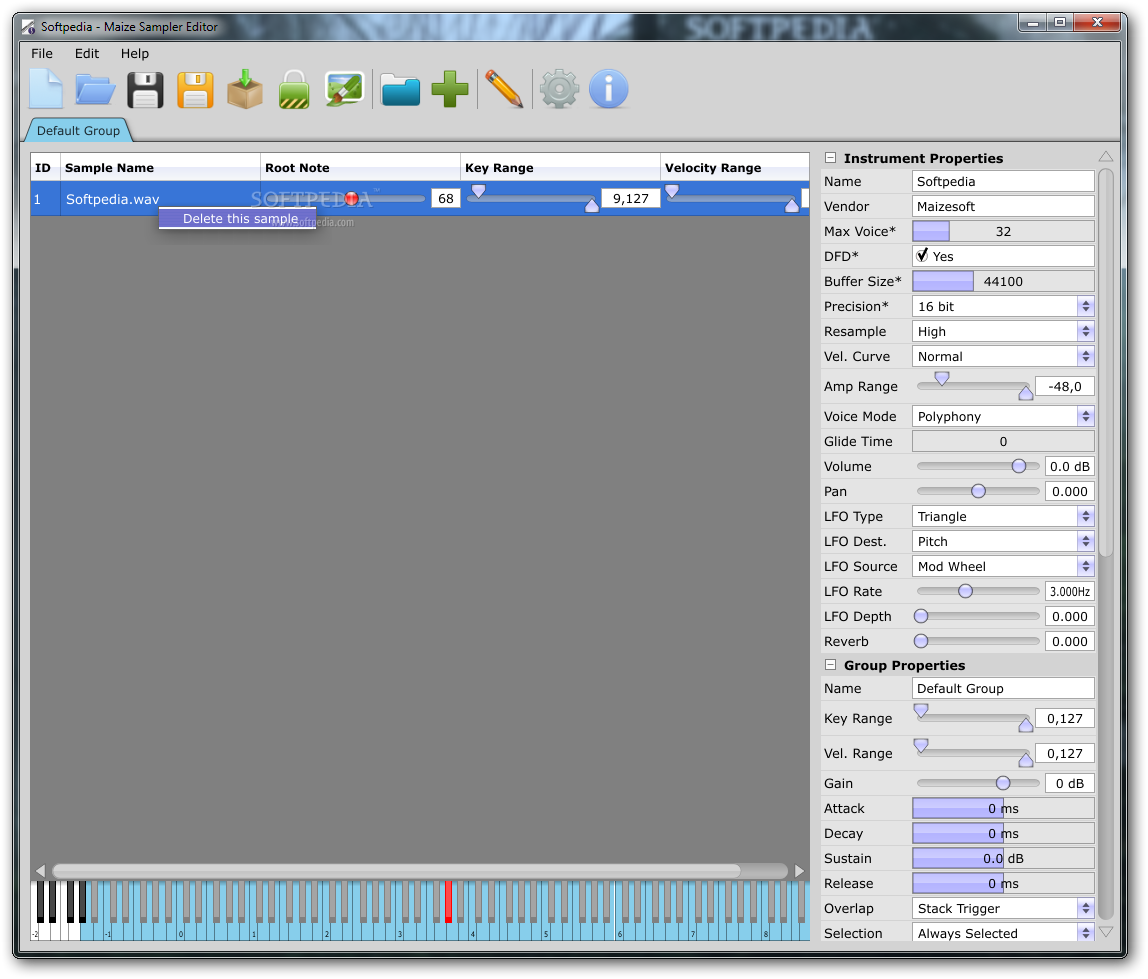Click the orange Save As floppy icon
Viewport: 1148px width, 979px height.
coord(195,89)
